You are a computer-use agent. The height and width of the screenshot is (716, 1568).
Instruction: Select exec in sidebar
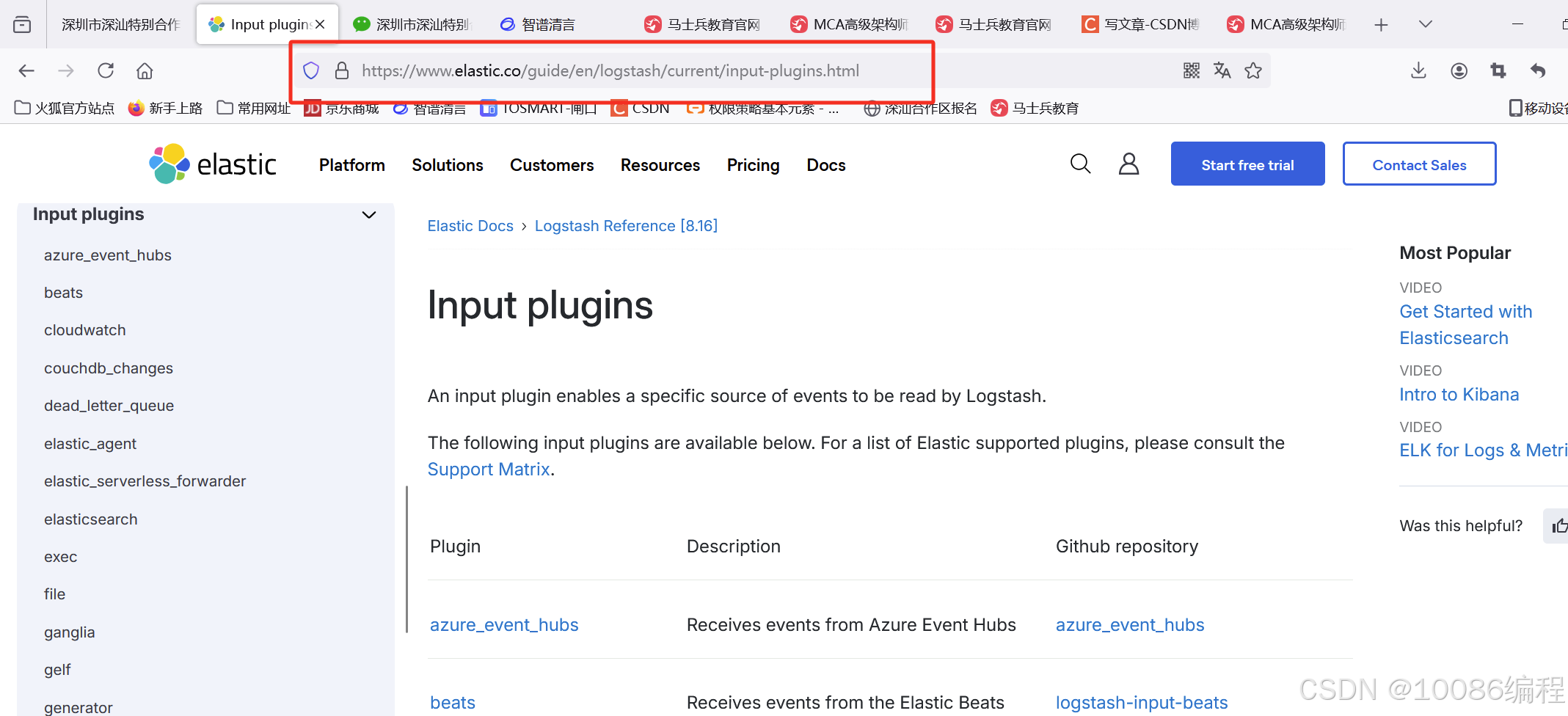60,557
